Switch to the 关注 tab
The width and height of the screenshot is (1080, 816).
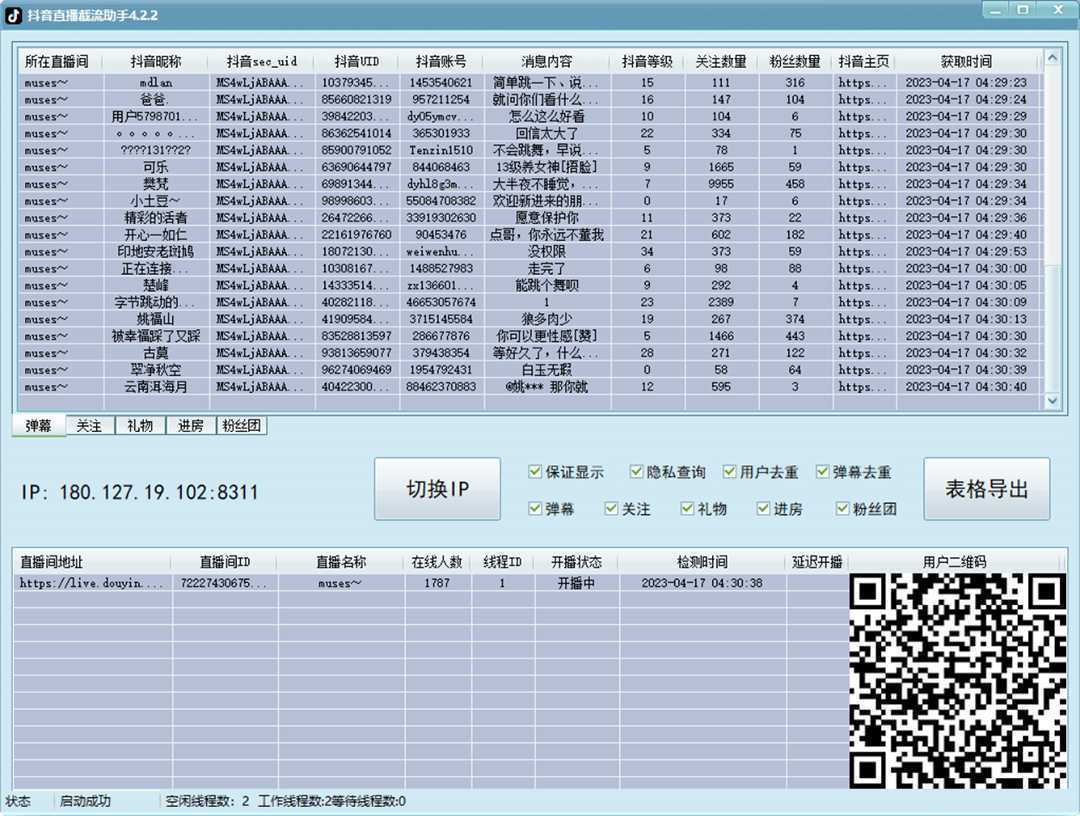click(90, 425)
